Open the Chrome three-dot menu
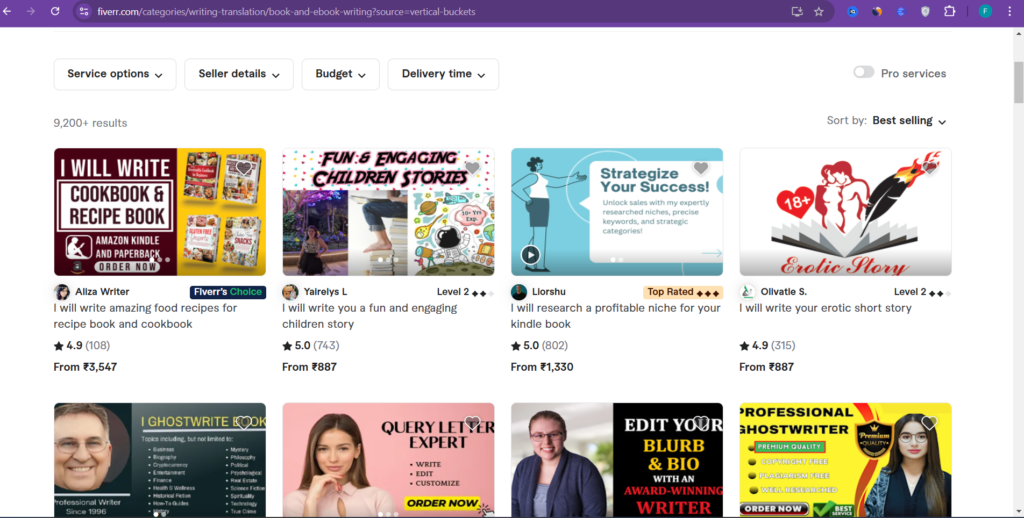 (x=1010, y=11)
